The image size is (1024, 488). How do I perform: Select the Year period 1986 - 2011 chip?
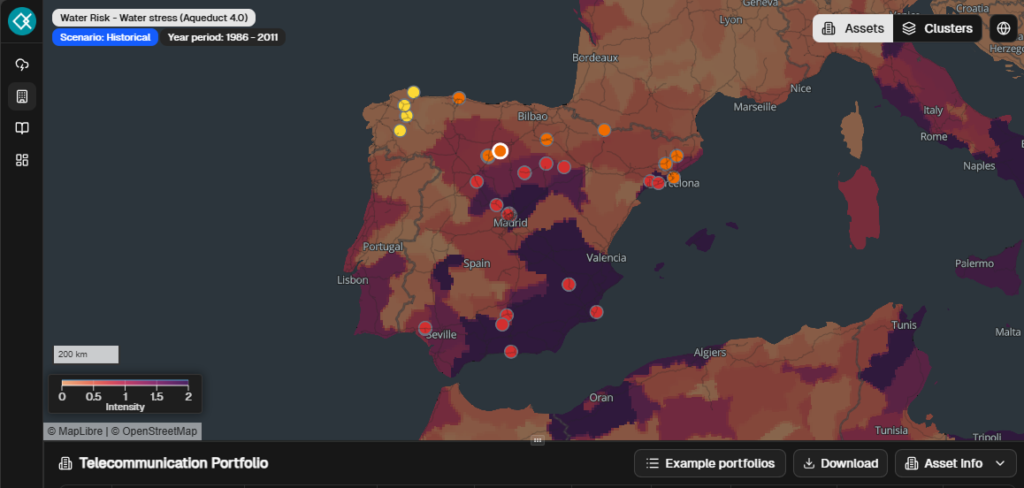coord(223,37)
